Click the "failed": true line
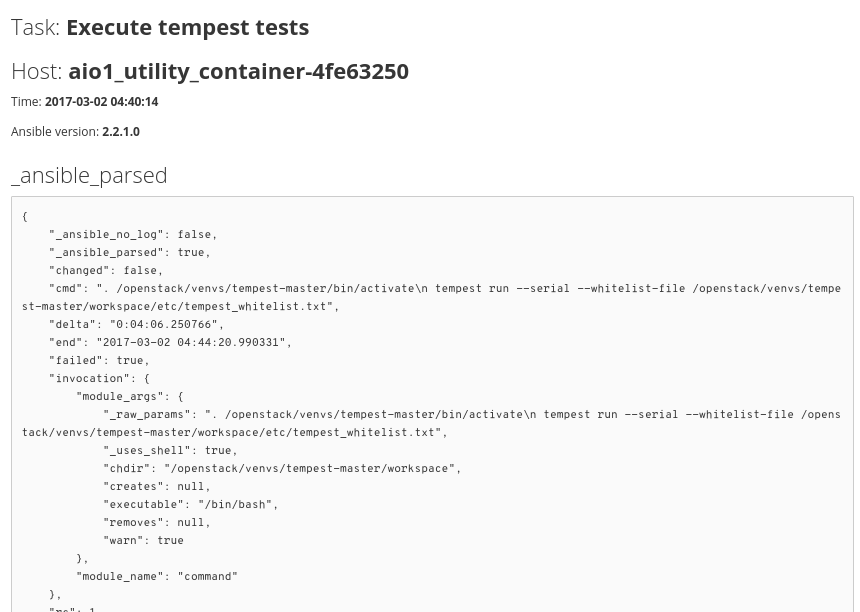This screenshot has height=612, width=860. 99,361
